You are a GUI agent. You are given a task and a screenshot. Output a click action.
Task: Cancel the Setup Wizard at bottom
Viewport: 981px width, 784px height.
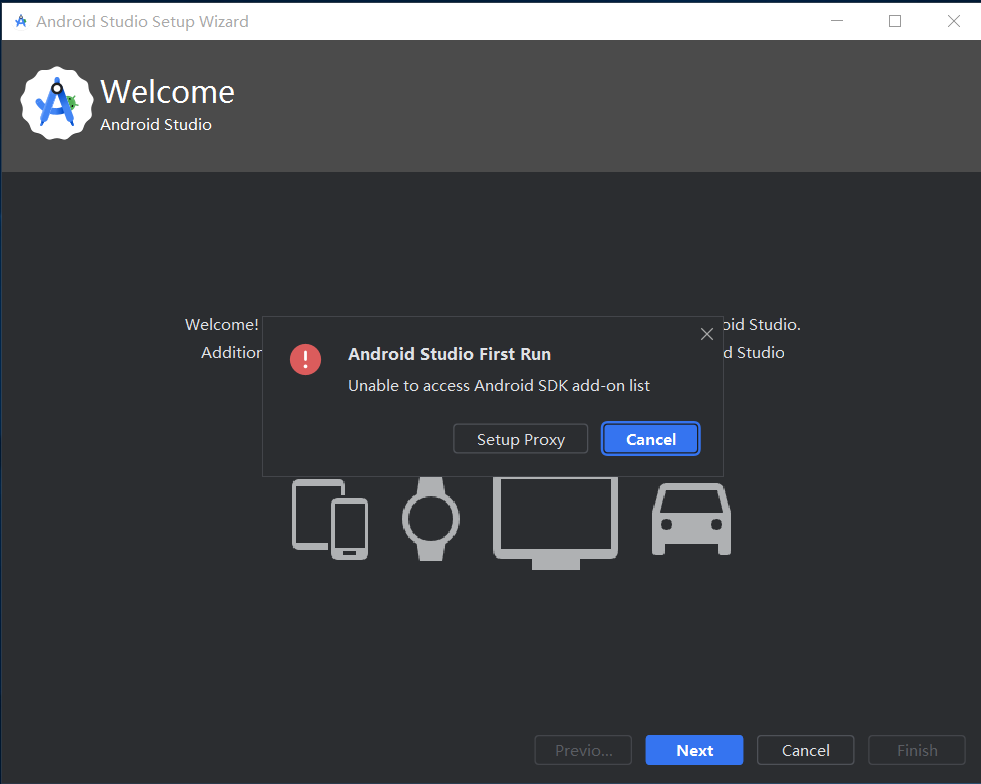(x=805, y=750)
